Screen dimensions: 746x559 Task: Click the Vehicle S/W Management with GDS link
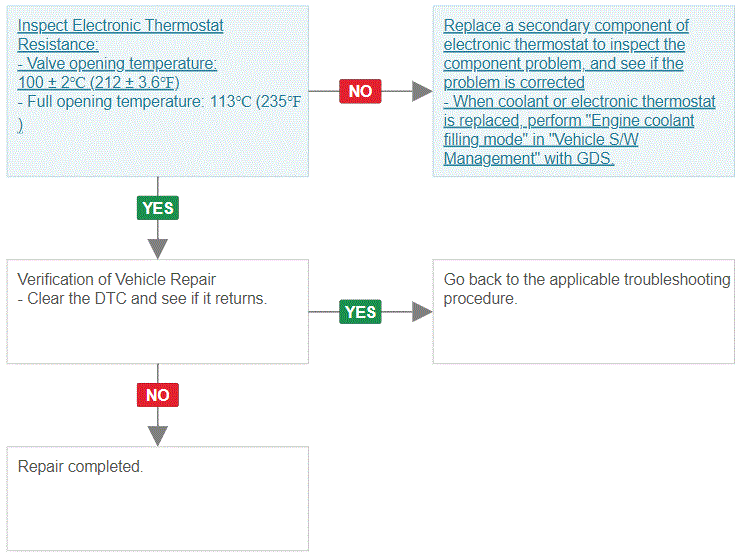(541, 149)
